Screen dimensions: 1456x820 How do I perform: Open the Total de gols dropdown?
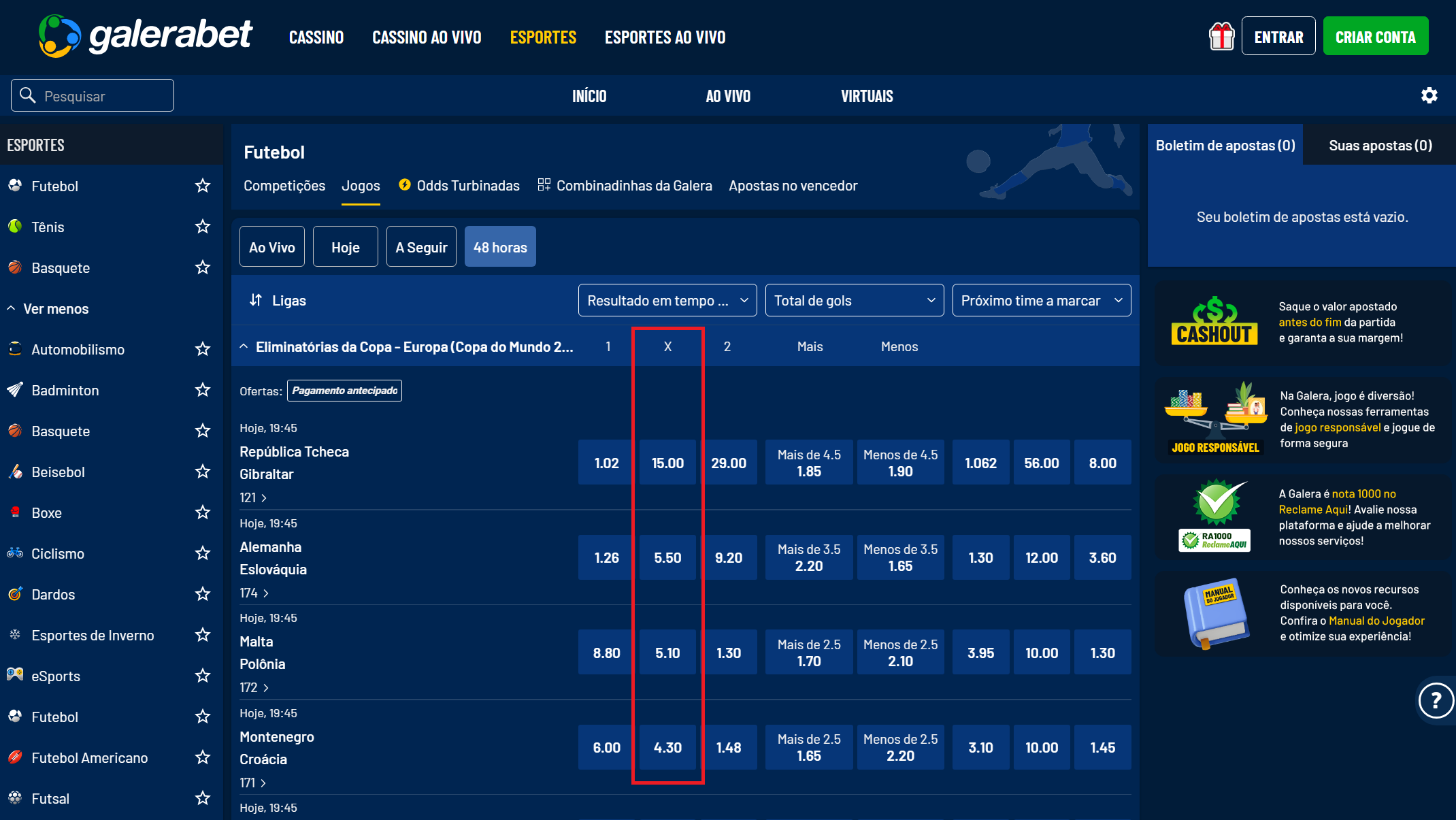(x=854, y=300)
